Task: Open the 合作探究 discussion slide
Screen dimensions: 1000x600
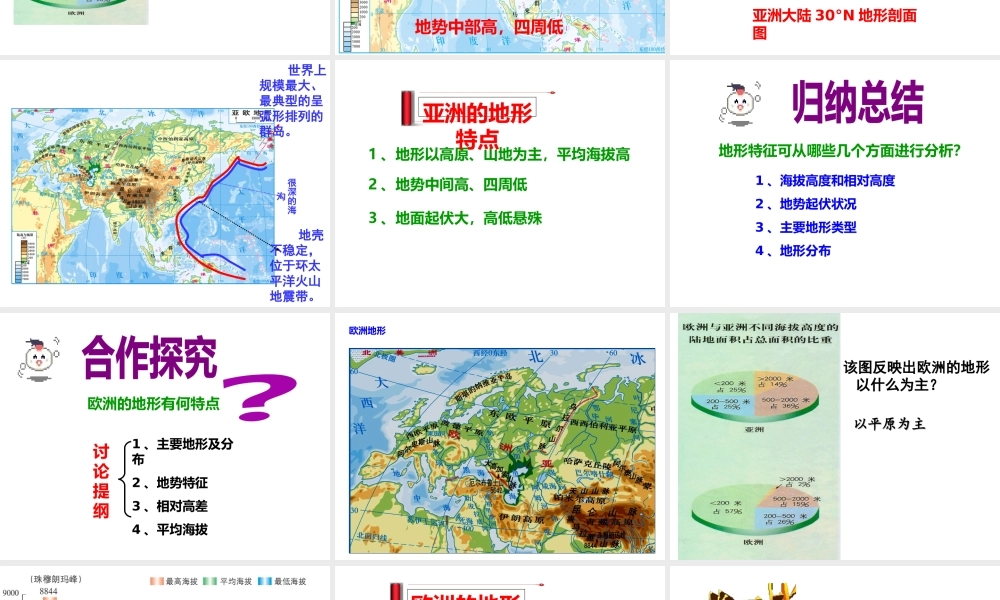Action: tap(165, 436)
